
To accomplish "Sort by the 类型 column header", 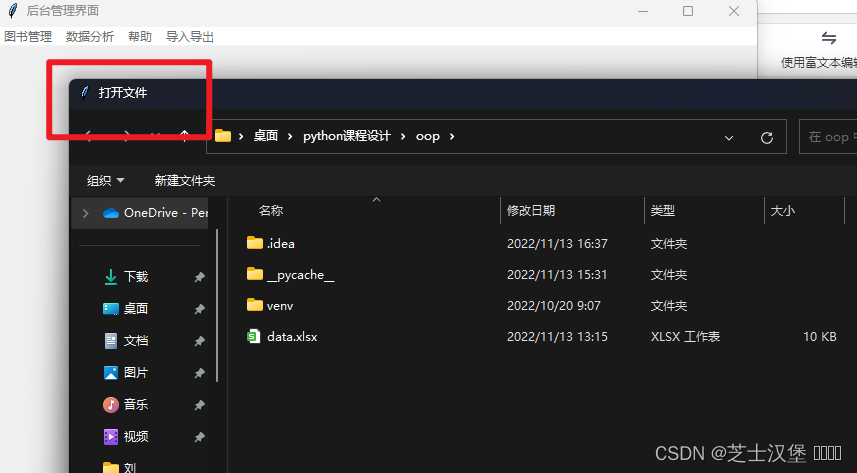I will point(662,211).
